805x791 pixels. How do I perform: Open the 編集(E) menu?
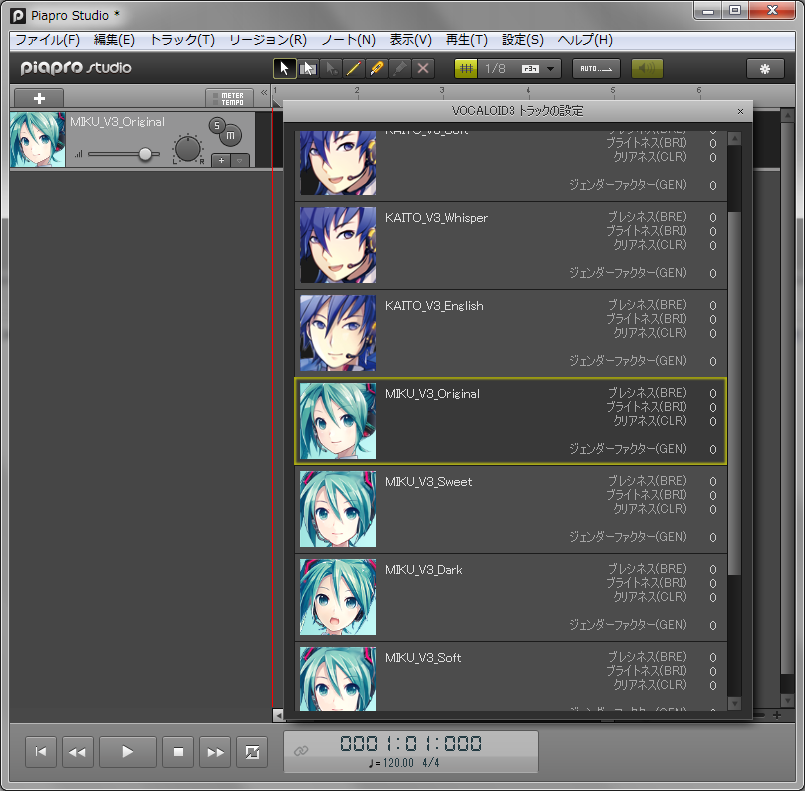(114, 40)
